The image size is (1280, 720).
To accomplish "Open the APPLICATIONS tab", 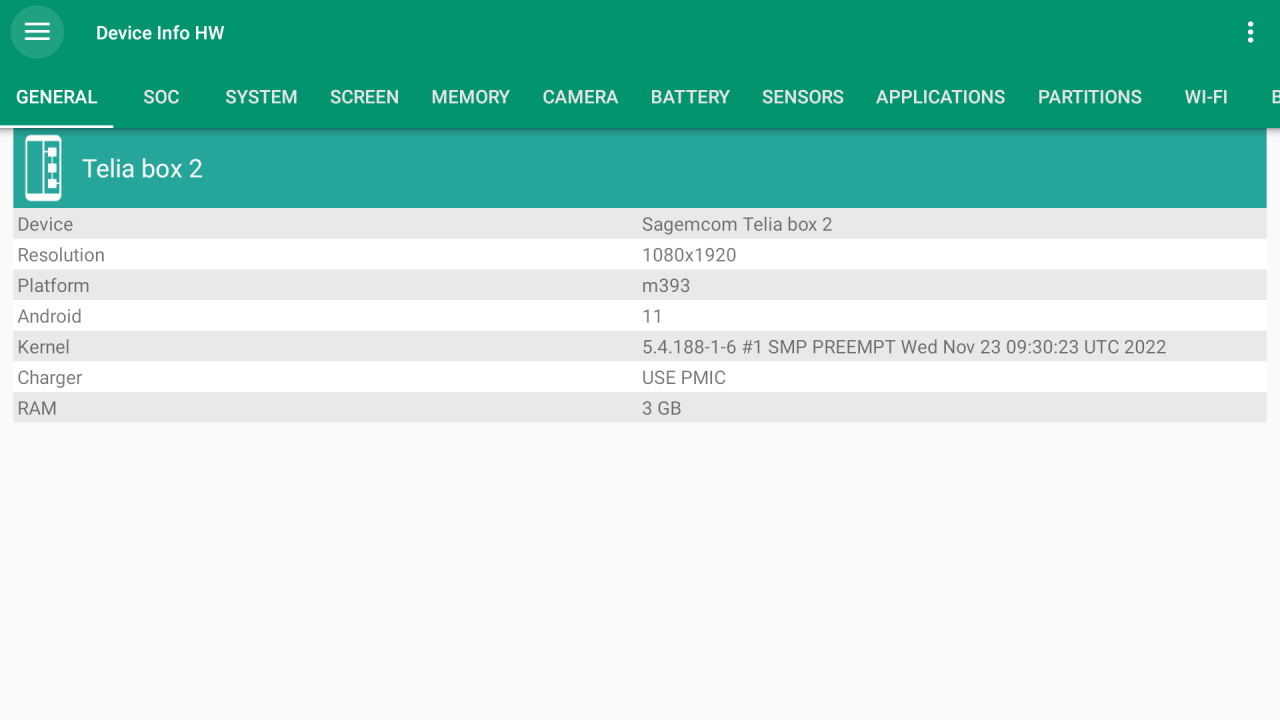I will (940, 97).
